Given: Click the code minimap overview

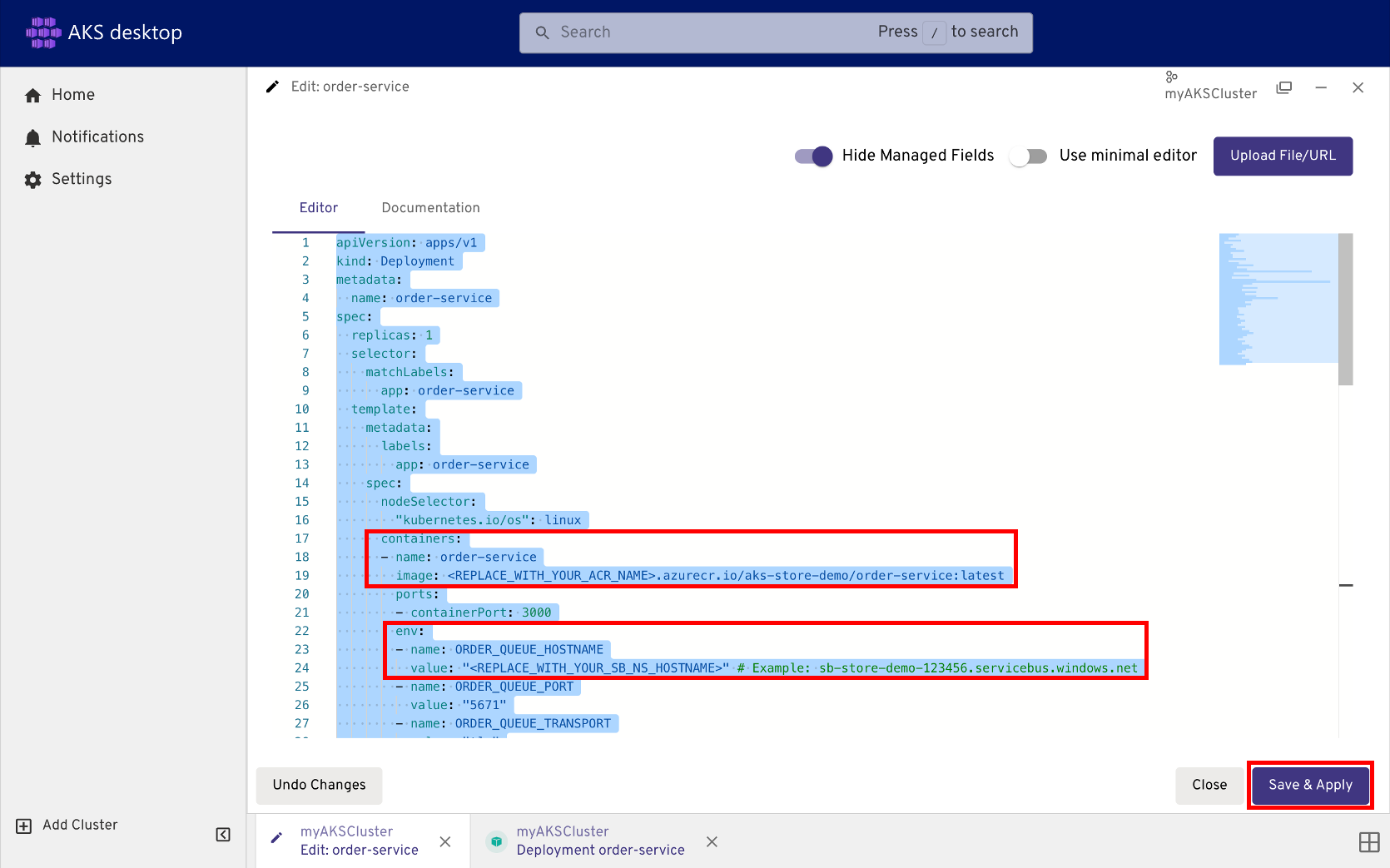Looking at the screenshot, I should [x=1278, y=300].
